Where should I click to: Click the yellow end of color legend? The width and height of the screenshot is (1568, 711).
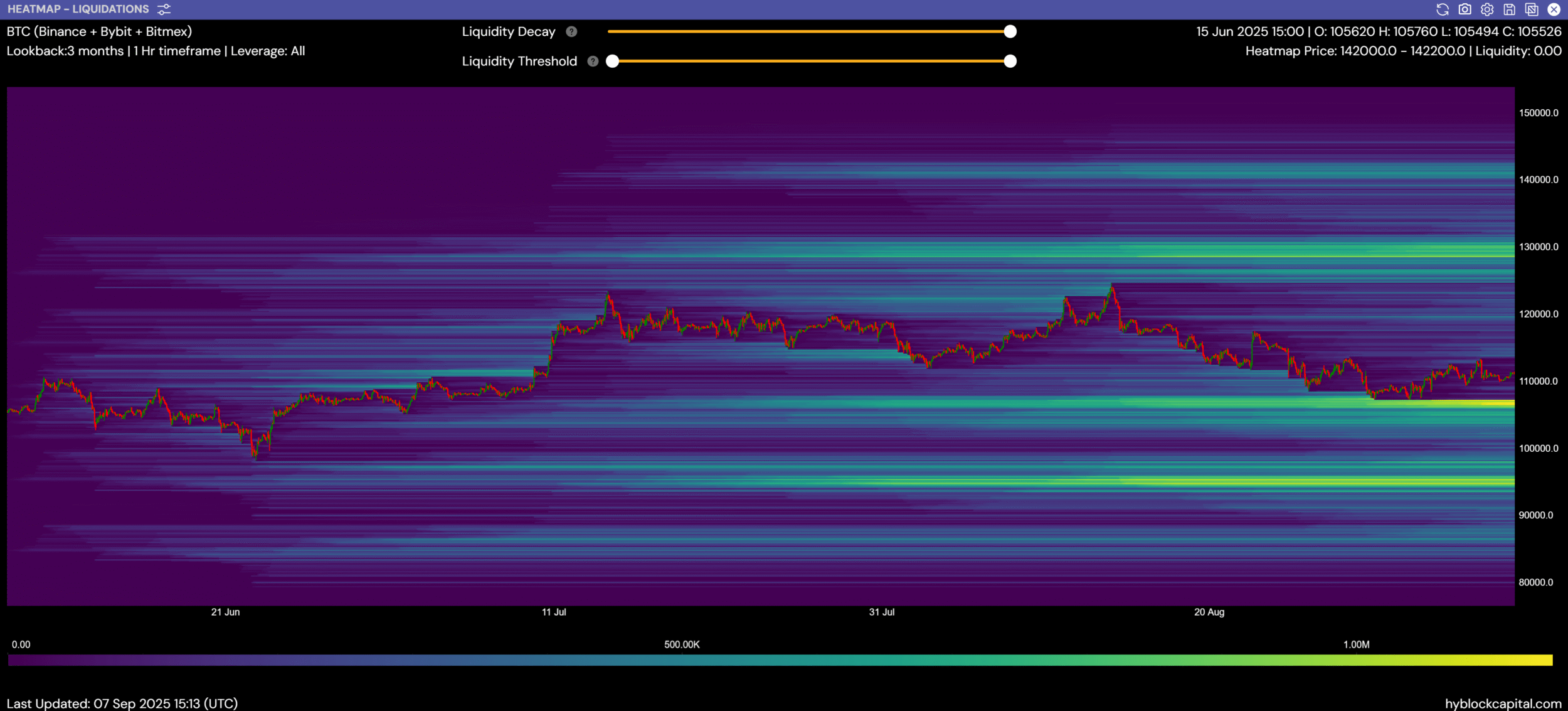click(x=1546, y=660)
